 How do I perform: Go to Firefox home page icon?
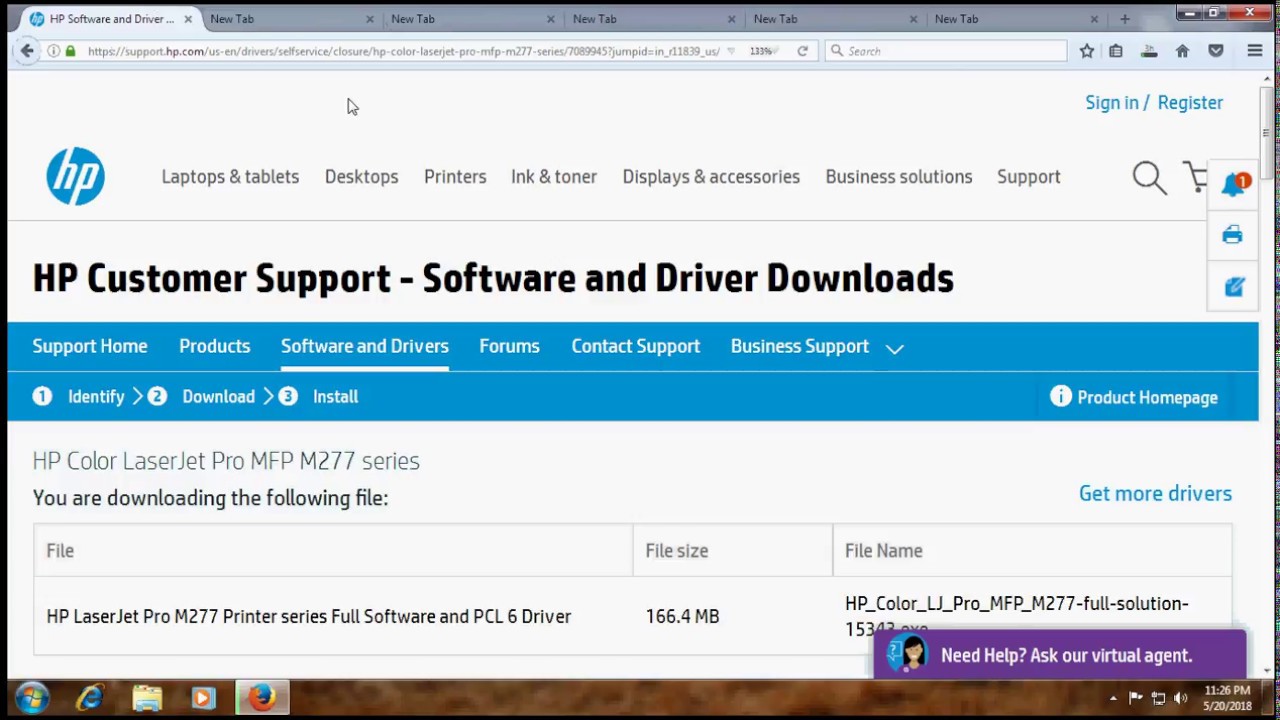[1182, 51]
